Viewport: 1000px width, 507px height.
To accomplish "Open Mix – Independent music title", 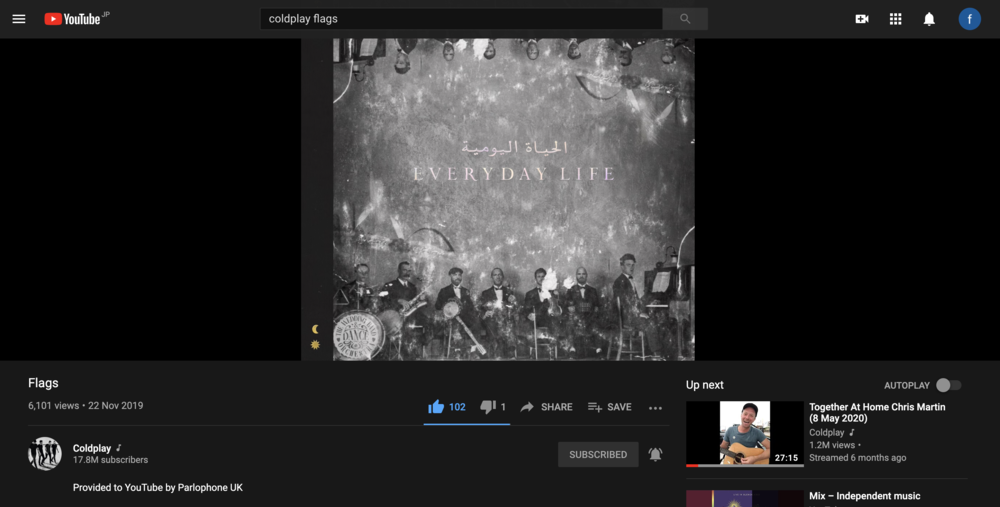I will pyautogui.click(x=865, y=496).
